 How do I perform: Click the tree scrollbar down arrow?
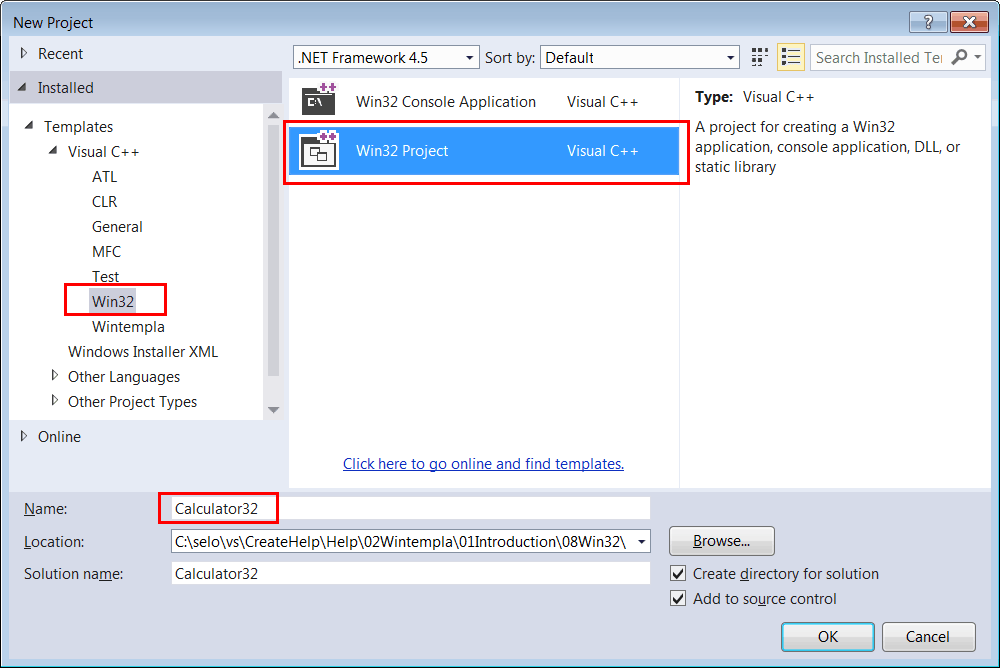pyautogui.click(x=274, y=410)
